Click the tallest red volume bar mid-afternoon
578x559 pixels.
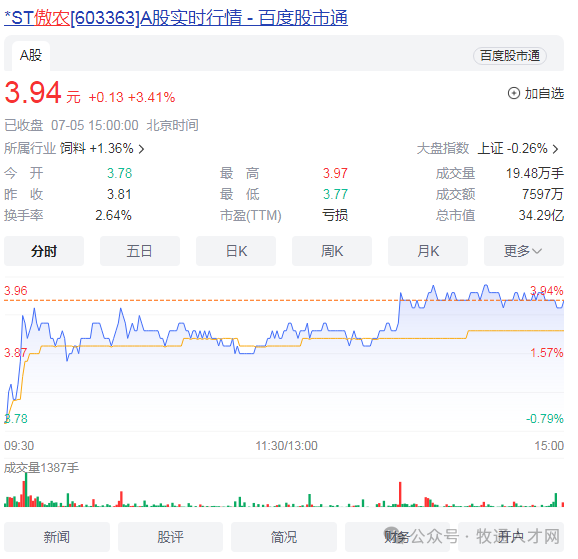coord(400,494)
